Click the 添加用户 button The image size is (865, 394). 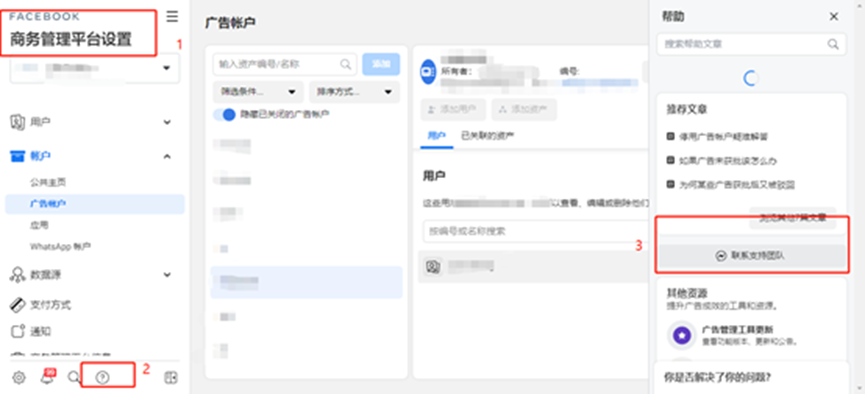click(453, 109)
